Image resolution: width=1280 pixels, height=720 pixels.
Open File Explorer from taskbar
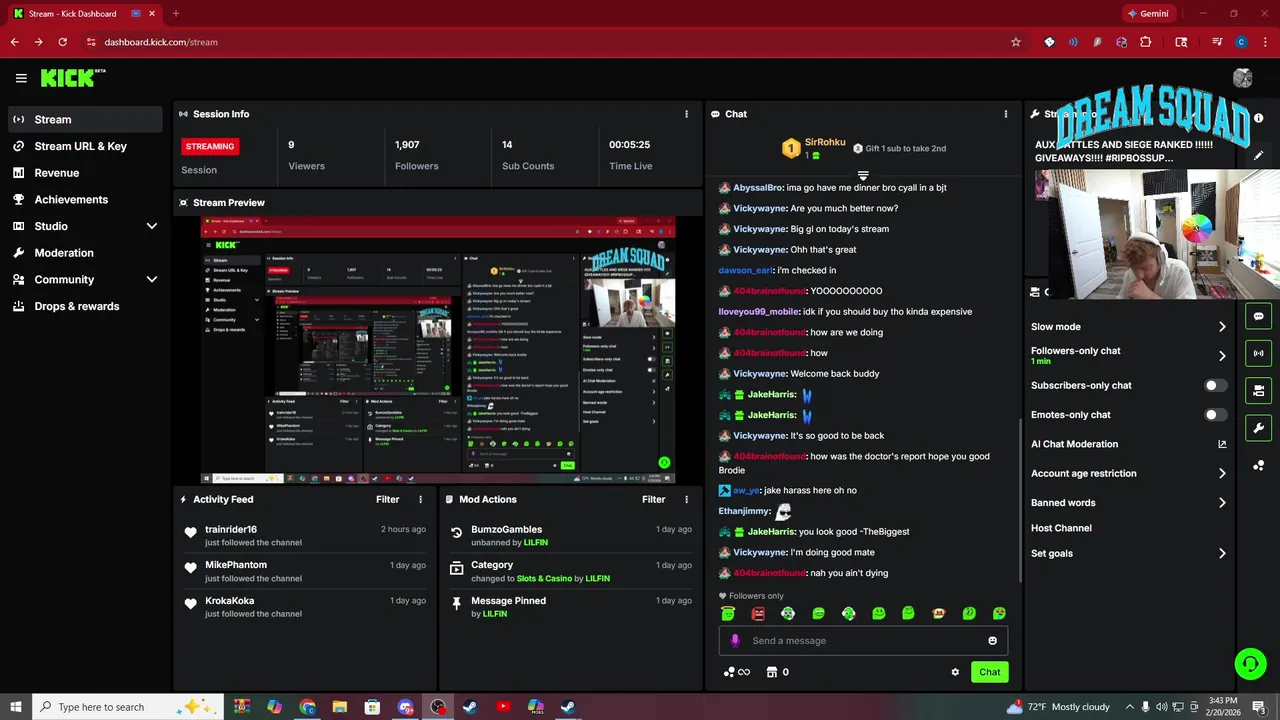tap(340, 707)
